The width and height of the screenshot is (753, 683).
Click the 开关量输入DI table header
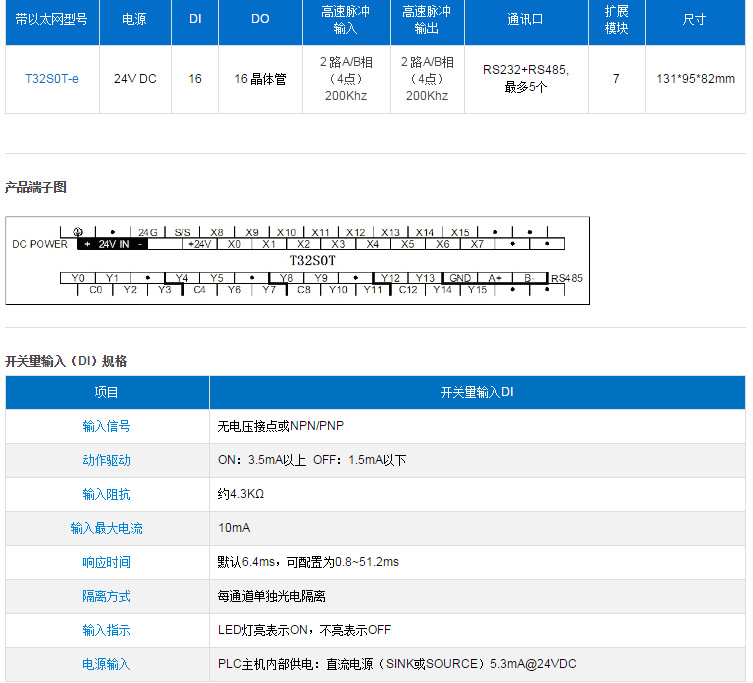pos(477,392)
